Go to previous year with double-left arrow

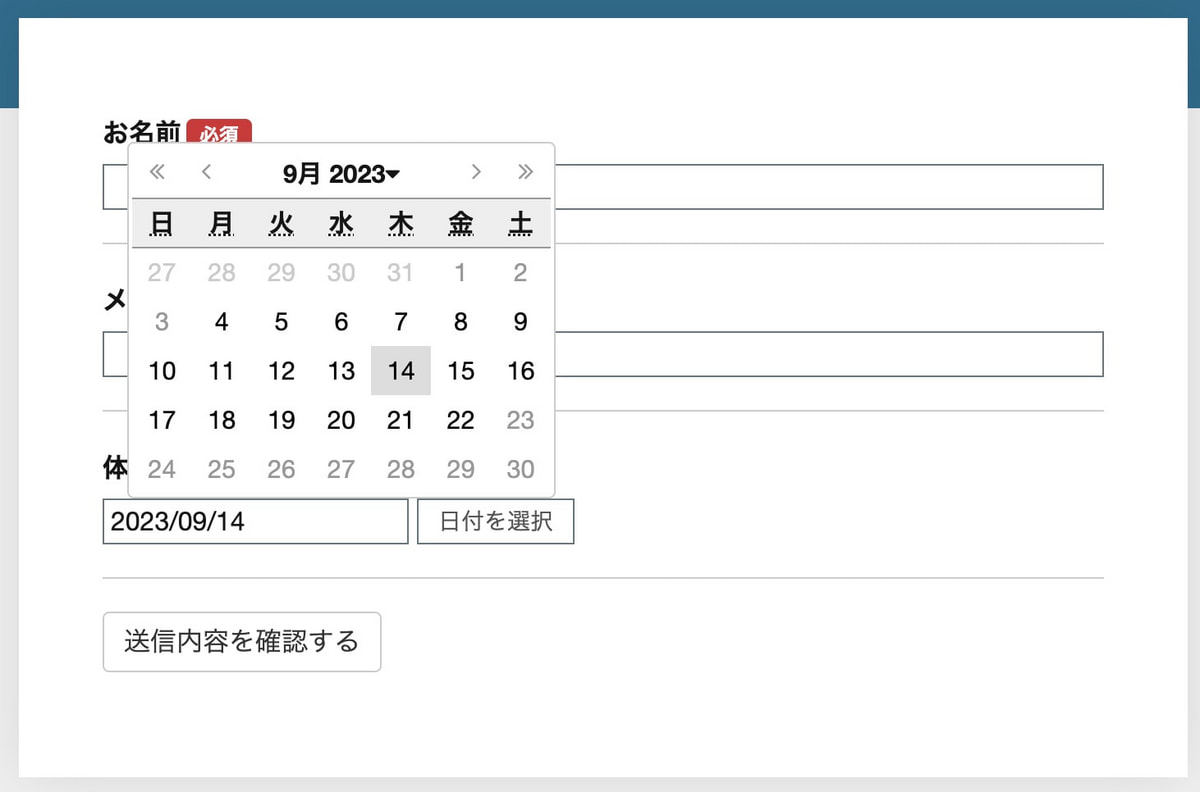tap(157, 172)
